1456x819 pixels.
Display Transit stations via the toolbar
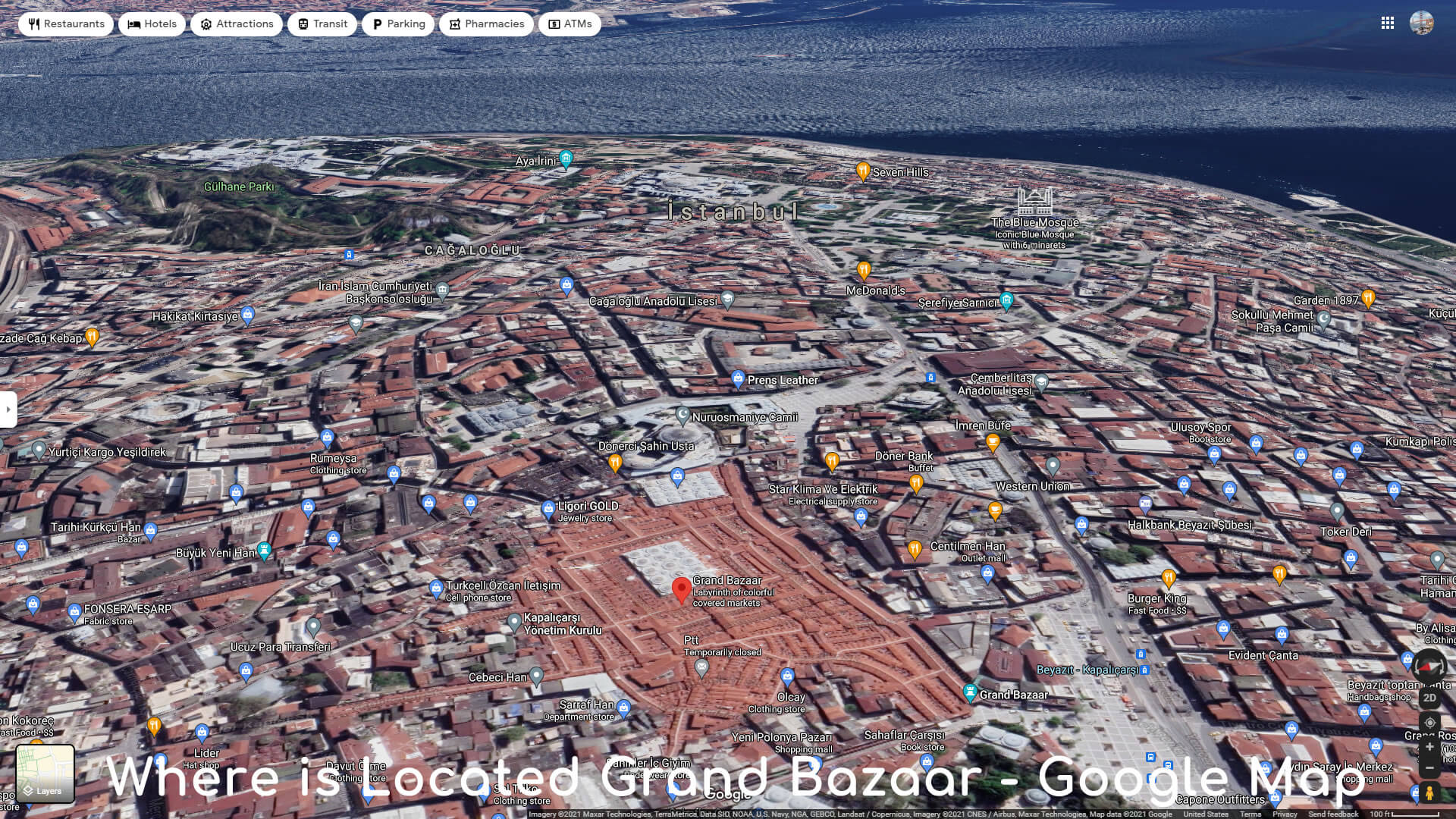322,24
